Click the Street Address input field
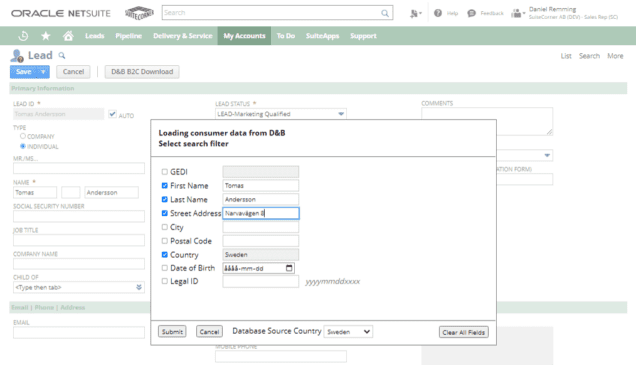Screen dimensions: 636x365 click(261, 213)
